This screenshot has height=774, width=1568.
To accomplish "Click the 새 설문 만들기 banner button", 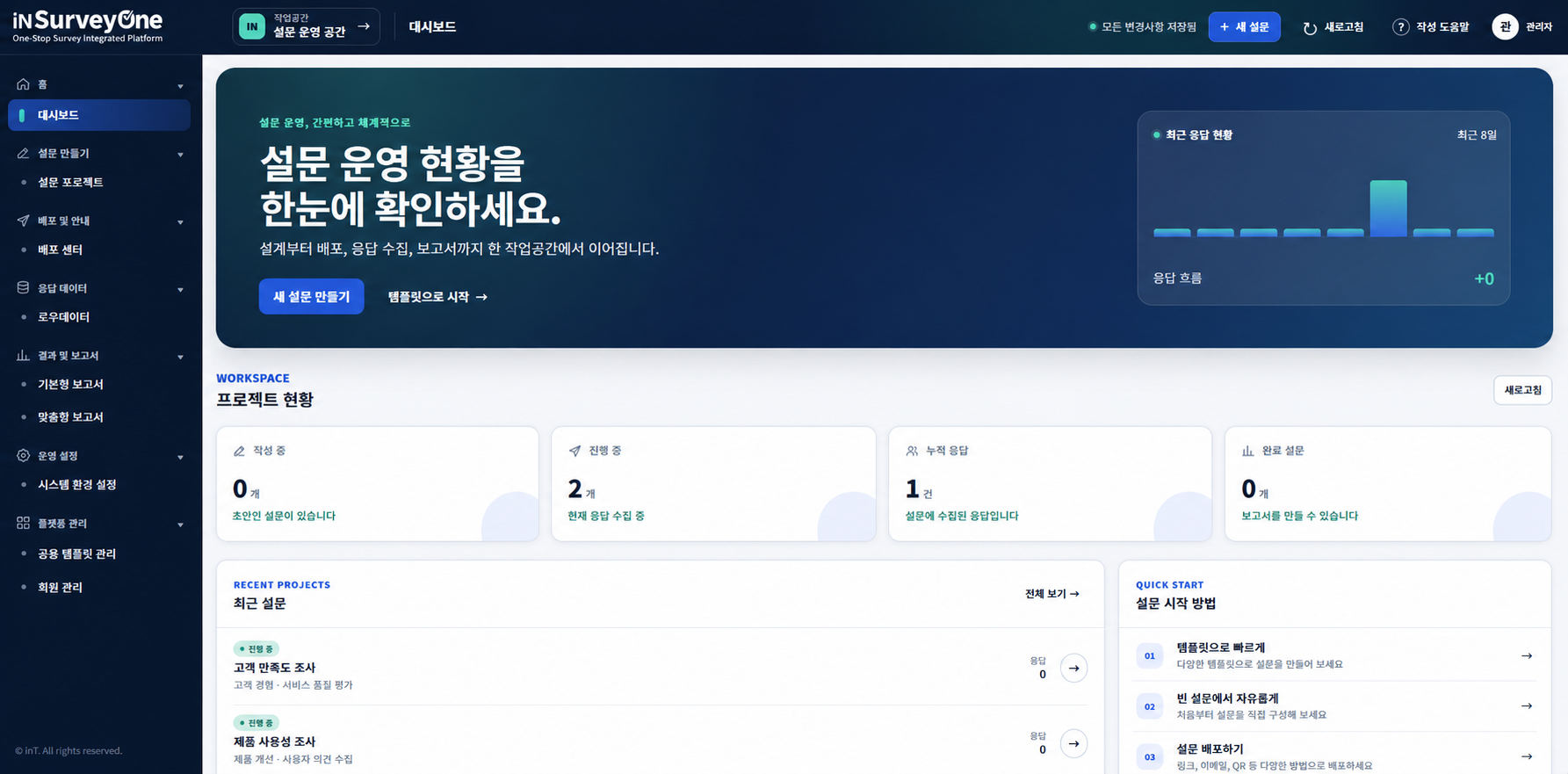I will 311,297.
